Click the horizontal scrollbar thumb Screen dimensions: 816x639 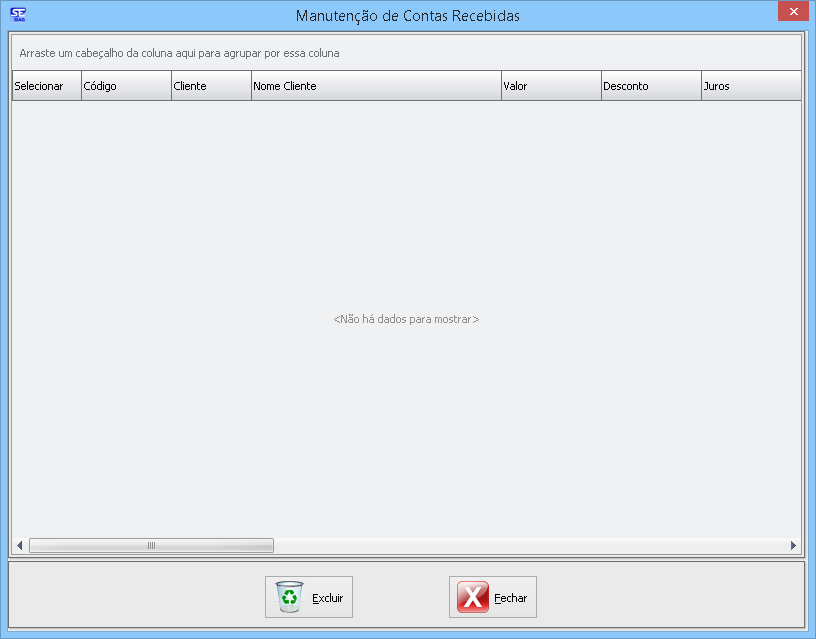click(151, 546)
